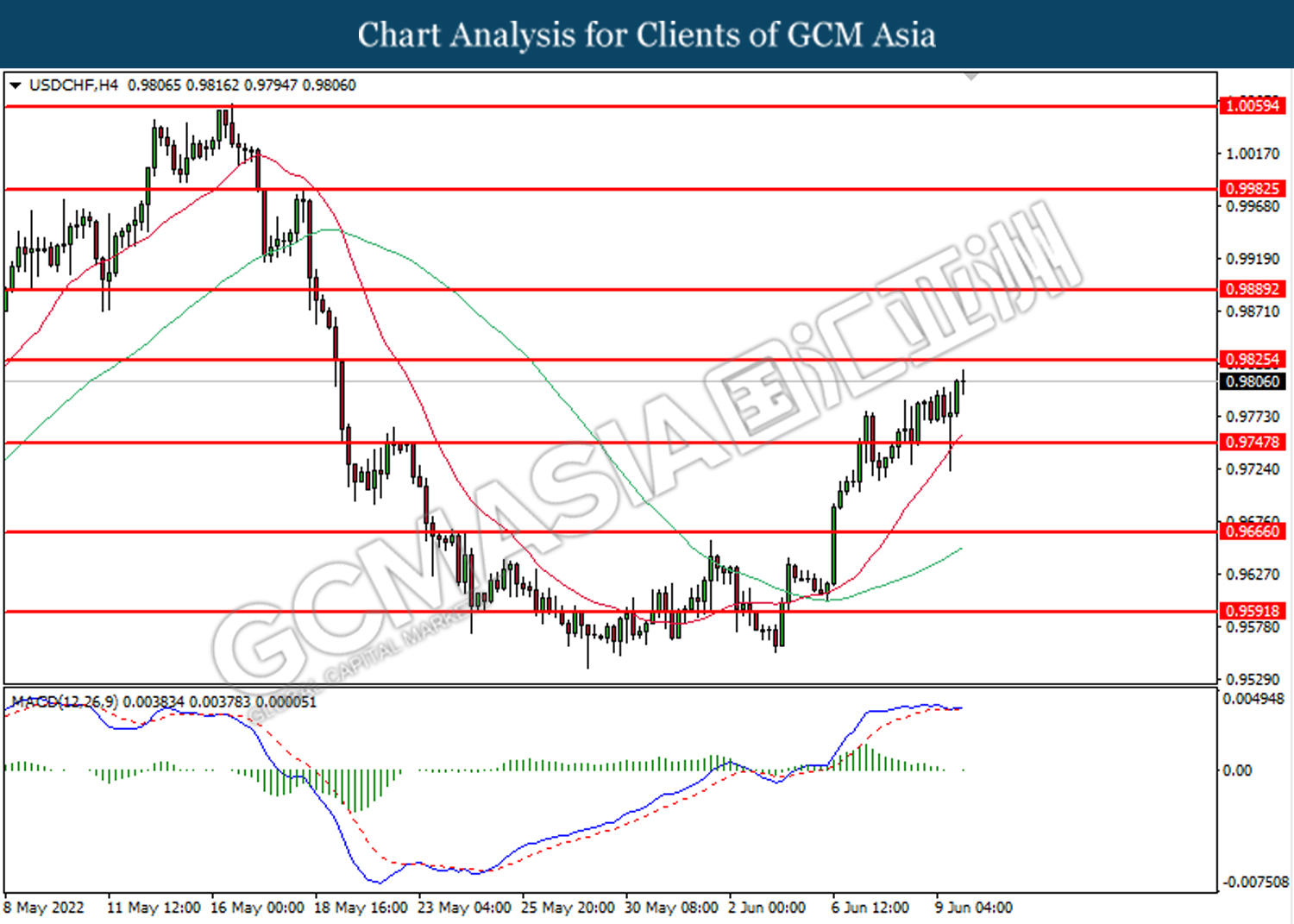Click the 2 Jun 00:00 time label
Screen dimensions: 1294x924
tap(767, 908)
